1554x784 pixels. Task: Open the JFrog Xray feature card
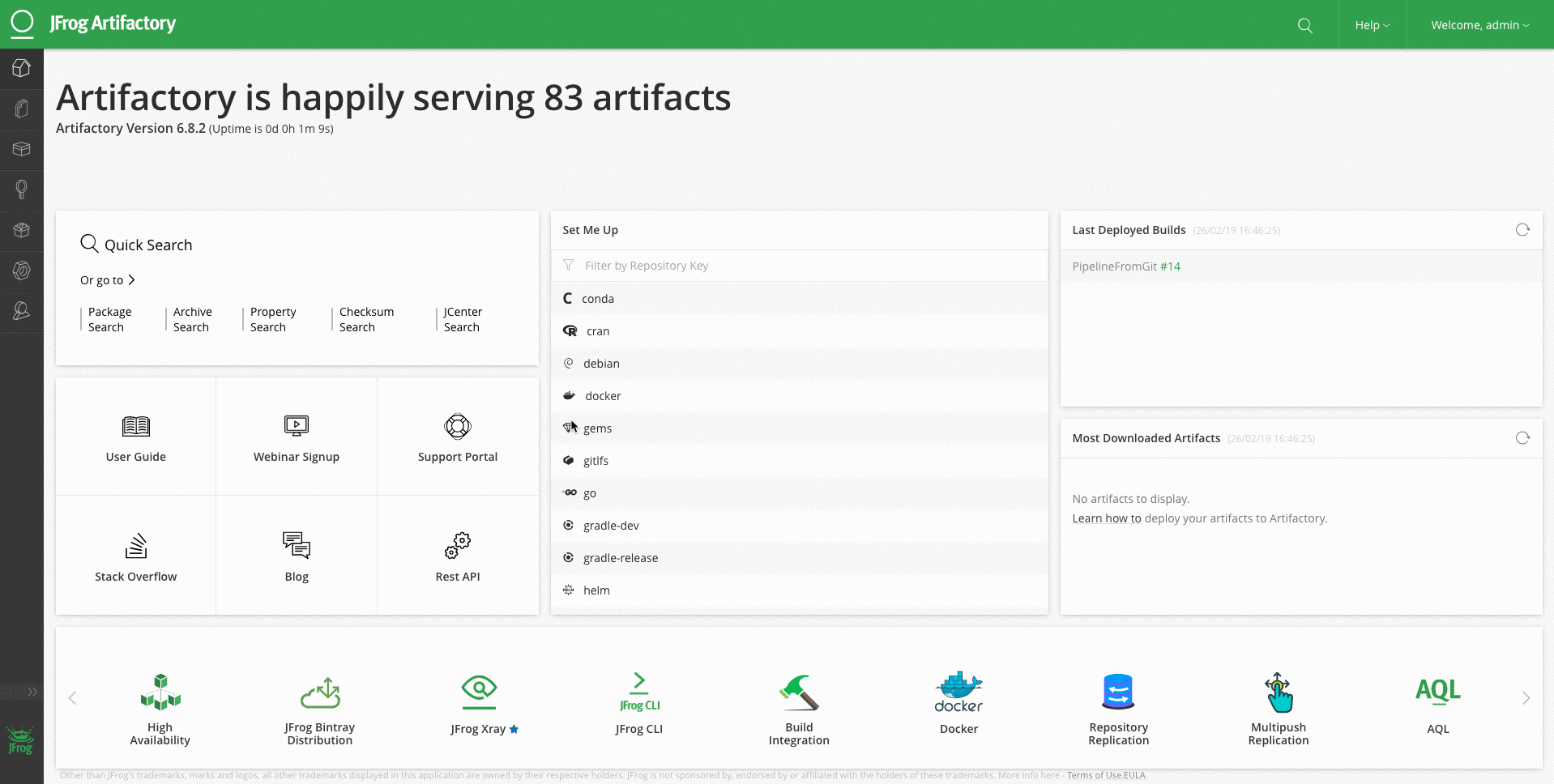pyautogui.click(x=479, y=703)
